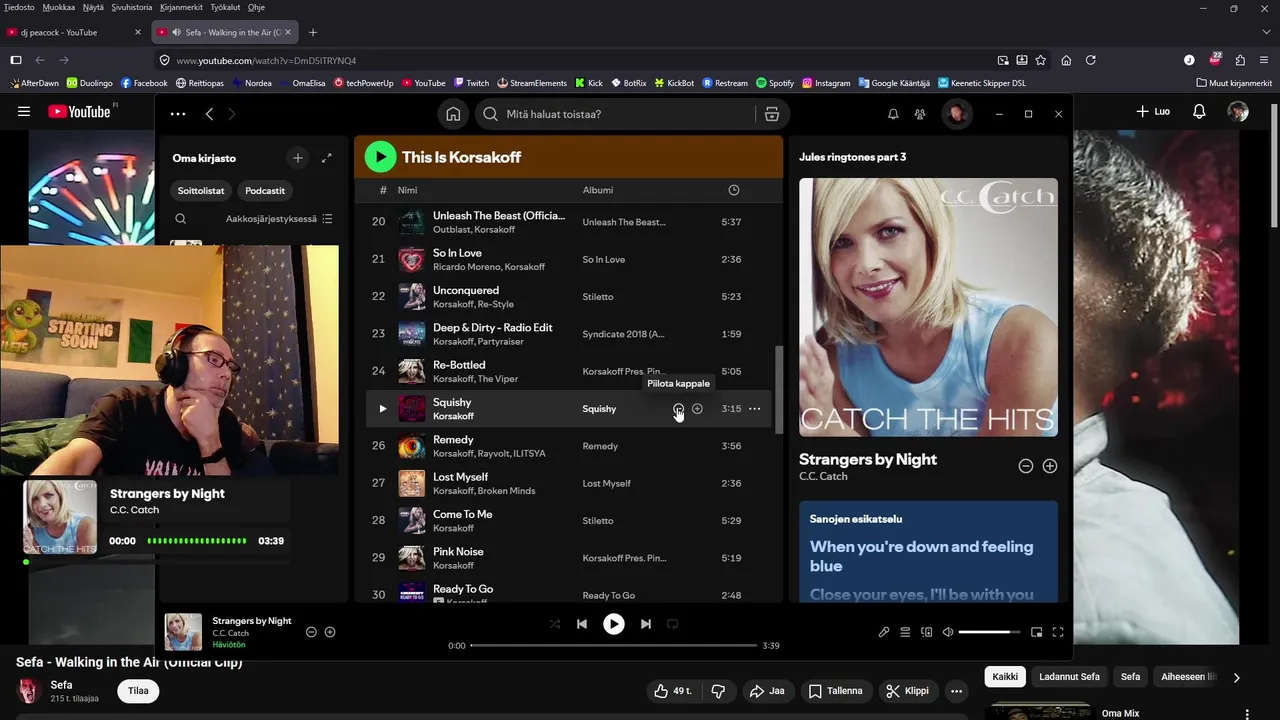Viewport: 1280px width, 720px height.
Task: Open Stiletto album link for Unconquered
Action: click(x=598, y=296)
